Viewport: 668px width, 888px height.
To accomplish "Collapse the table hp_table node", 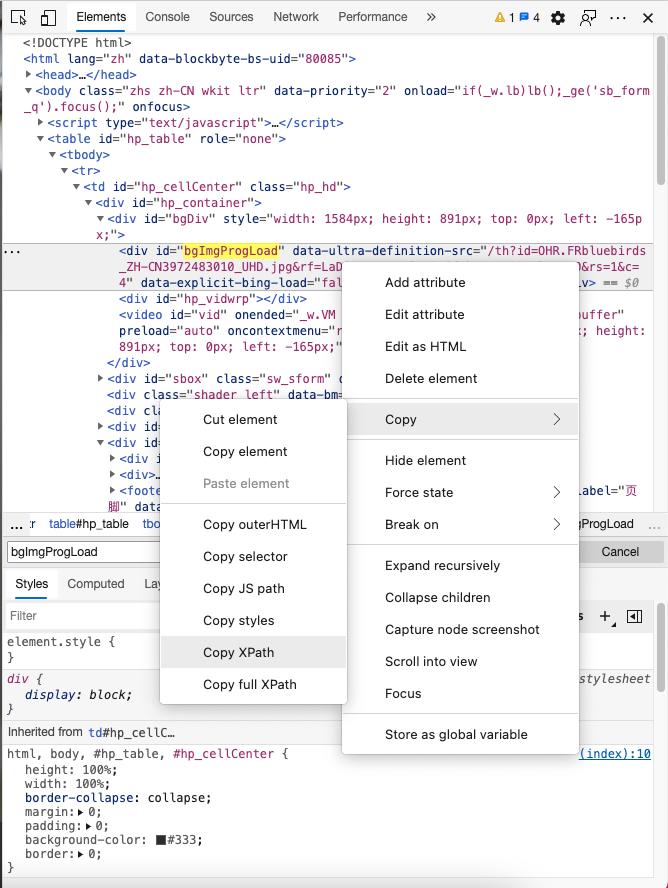I will 40,139.
